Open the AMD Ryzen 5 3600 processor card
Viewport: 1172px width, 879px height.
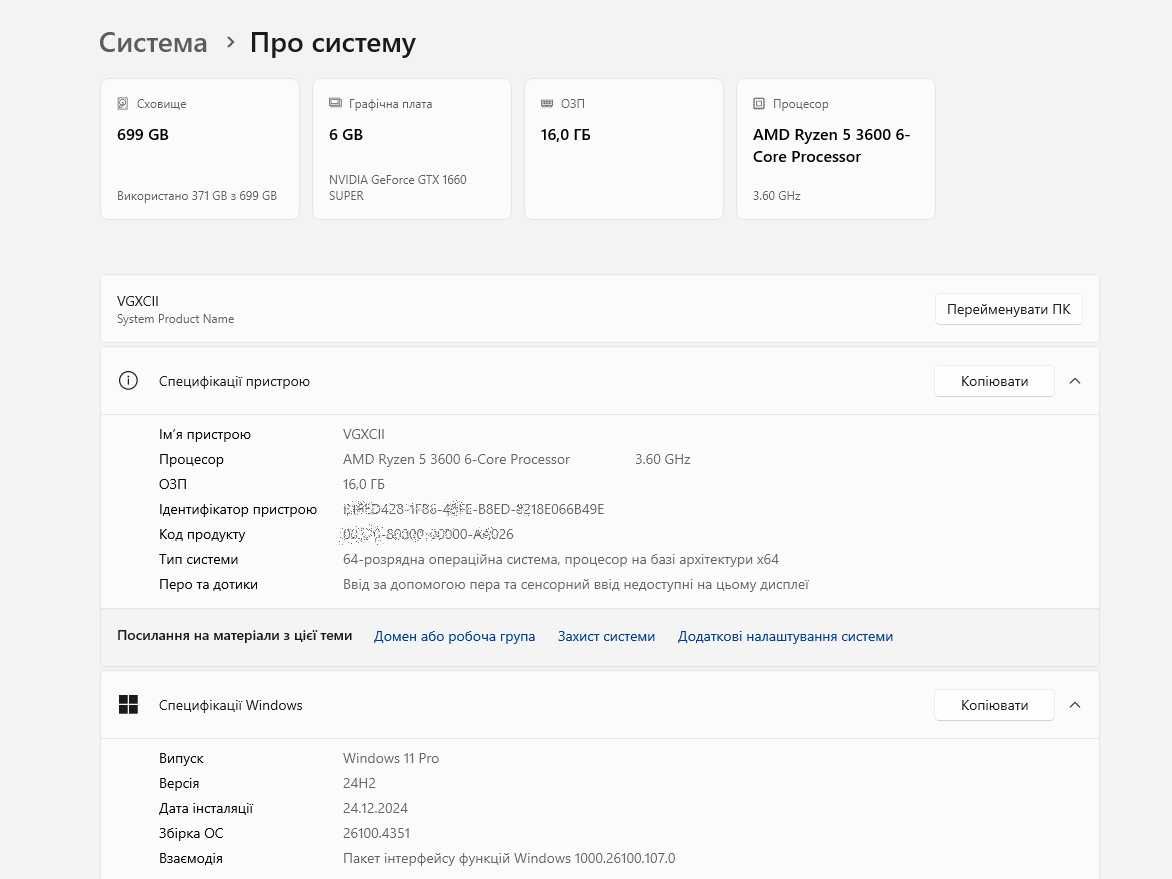click(836, 149)
